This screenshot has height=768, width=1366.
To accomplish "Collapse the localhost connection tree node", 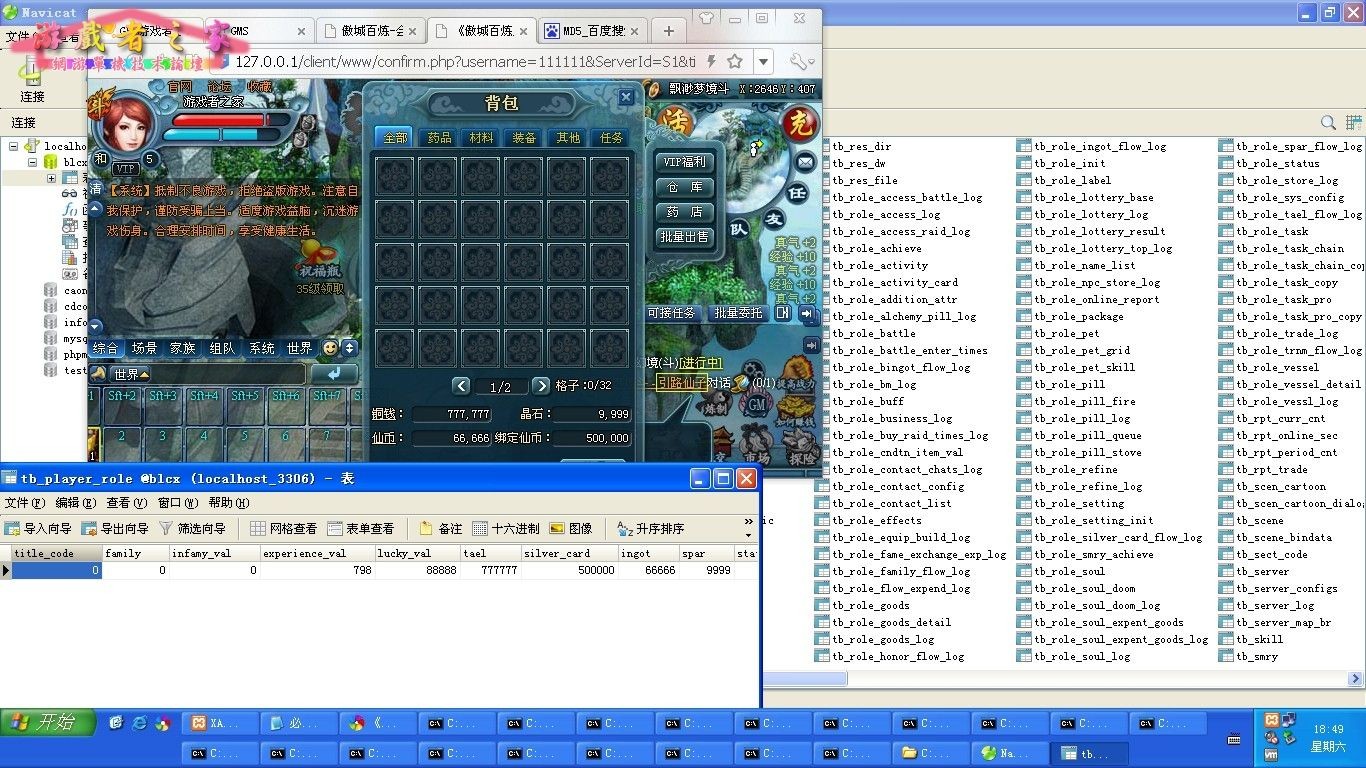I will click(x=14, y=146).
